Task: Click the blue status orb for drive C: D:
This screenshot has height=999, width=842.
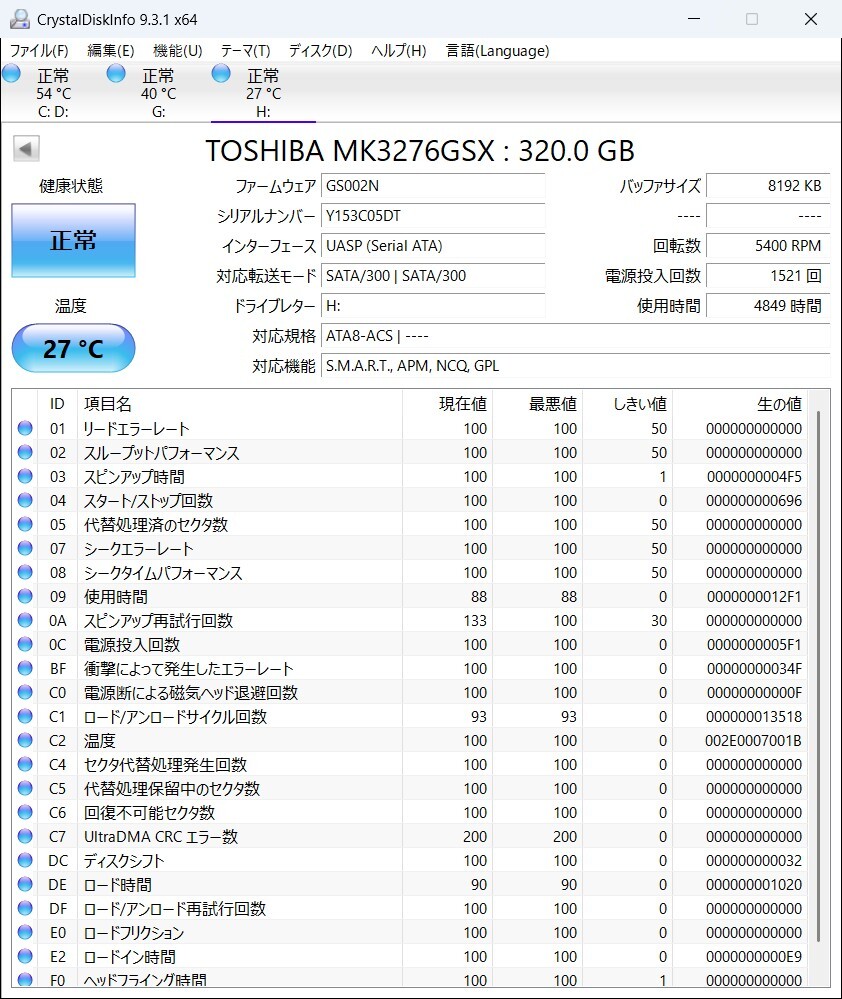Action: click(x=11, y=74)
